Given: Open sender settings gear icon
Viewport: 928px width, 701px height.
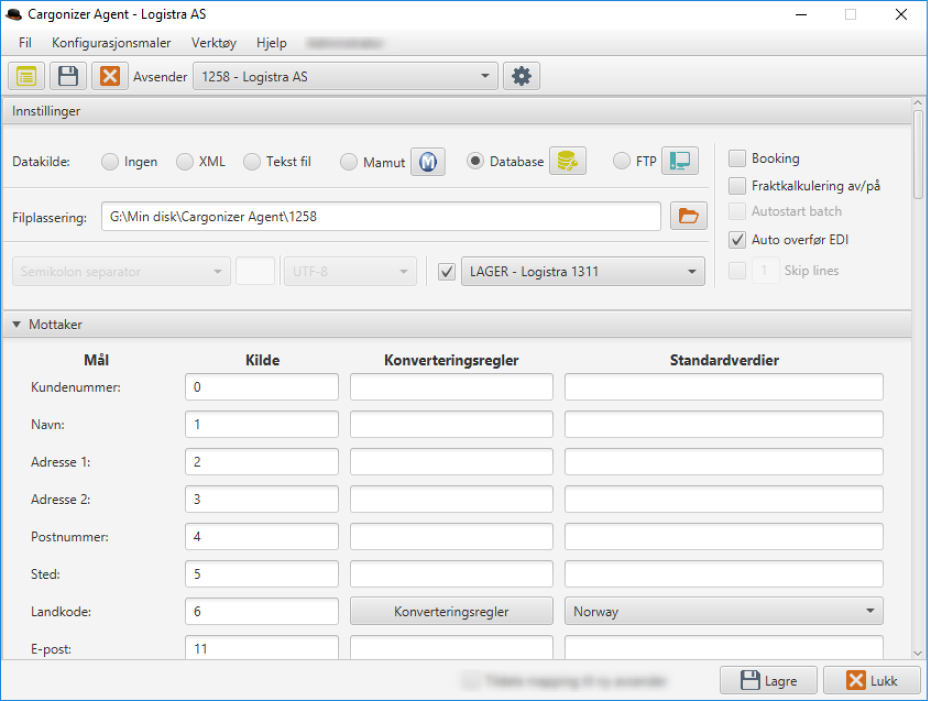Looking at the screenshot, I should [x=521, y=76].
